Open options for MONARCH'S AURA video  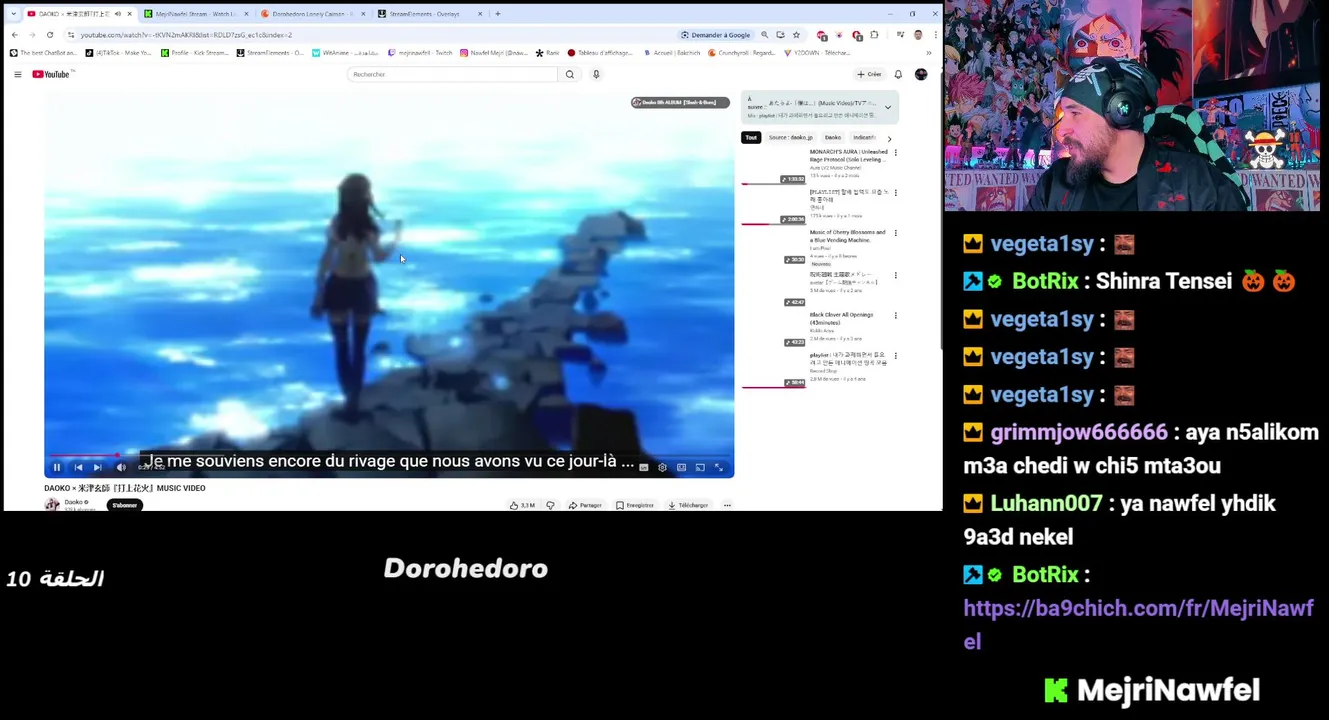[x=895, y=153]
